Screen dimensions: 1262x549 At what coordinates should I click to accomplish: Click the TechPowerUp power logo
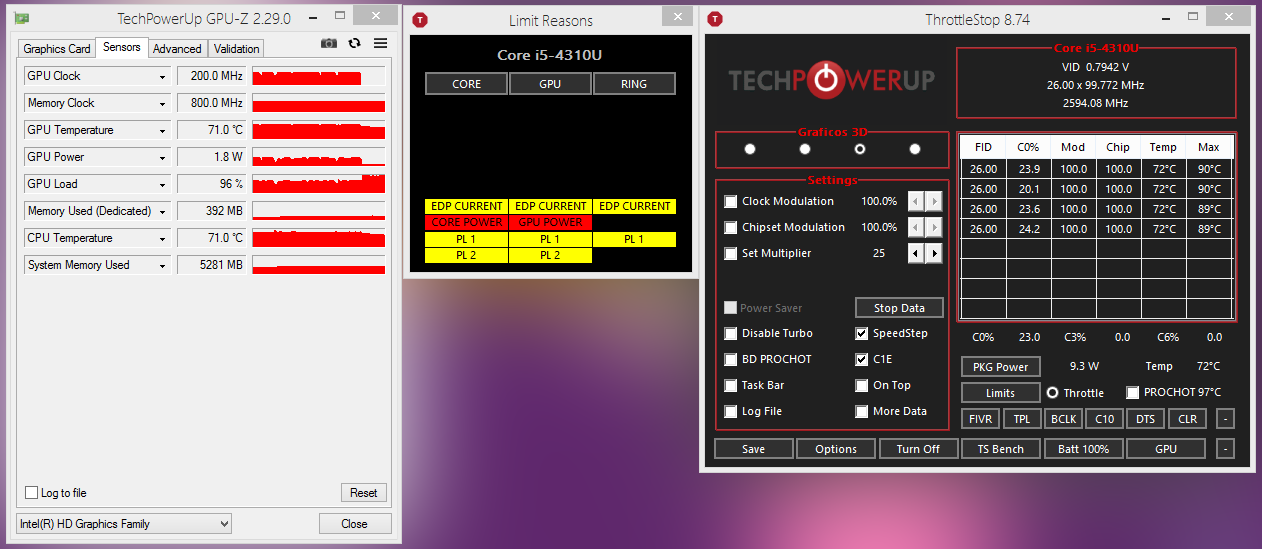(x=825, y=80)
